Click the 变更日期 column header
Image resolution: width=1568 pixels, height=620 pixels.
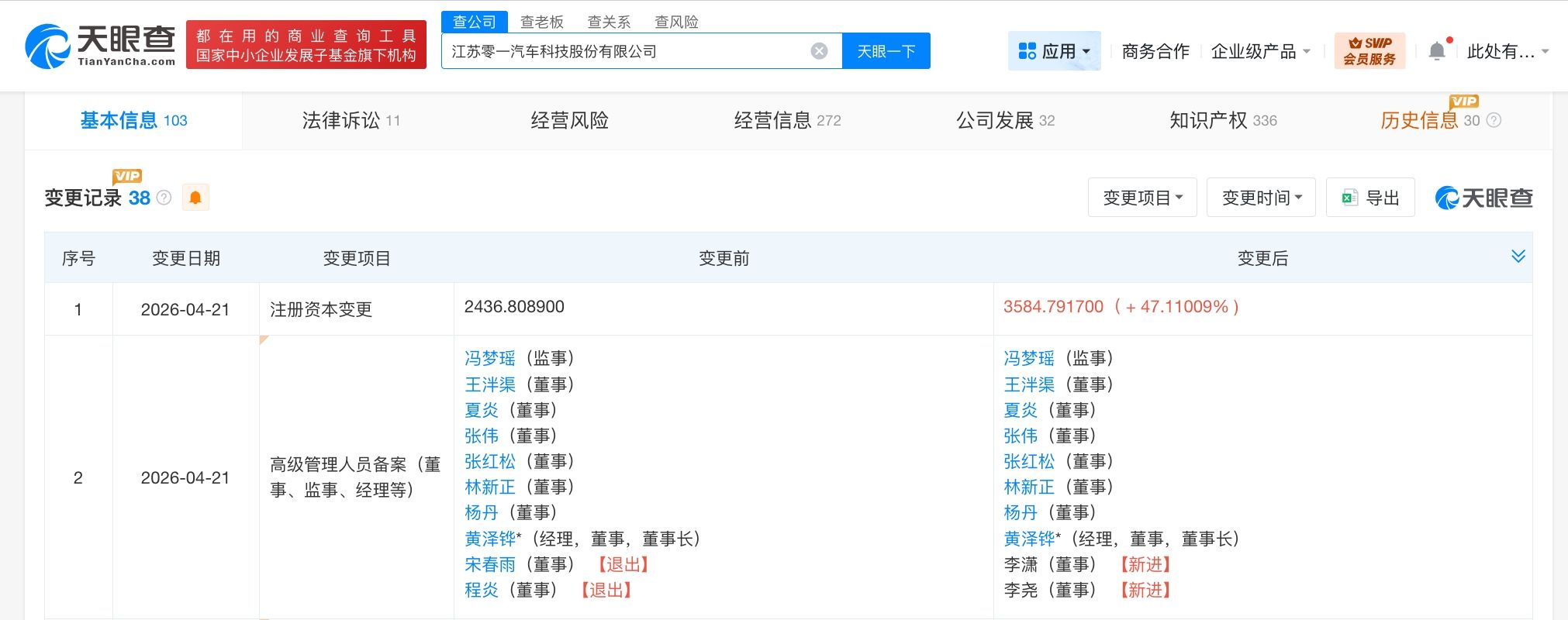point(186,258)
